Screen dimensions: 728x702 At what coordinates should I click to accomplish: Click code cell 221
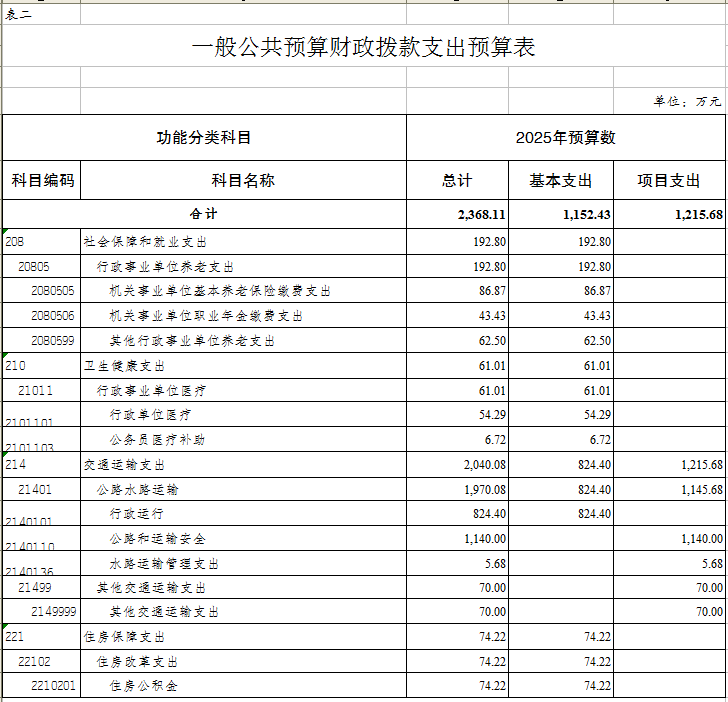(x=42, y=637)
